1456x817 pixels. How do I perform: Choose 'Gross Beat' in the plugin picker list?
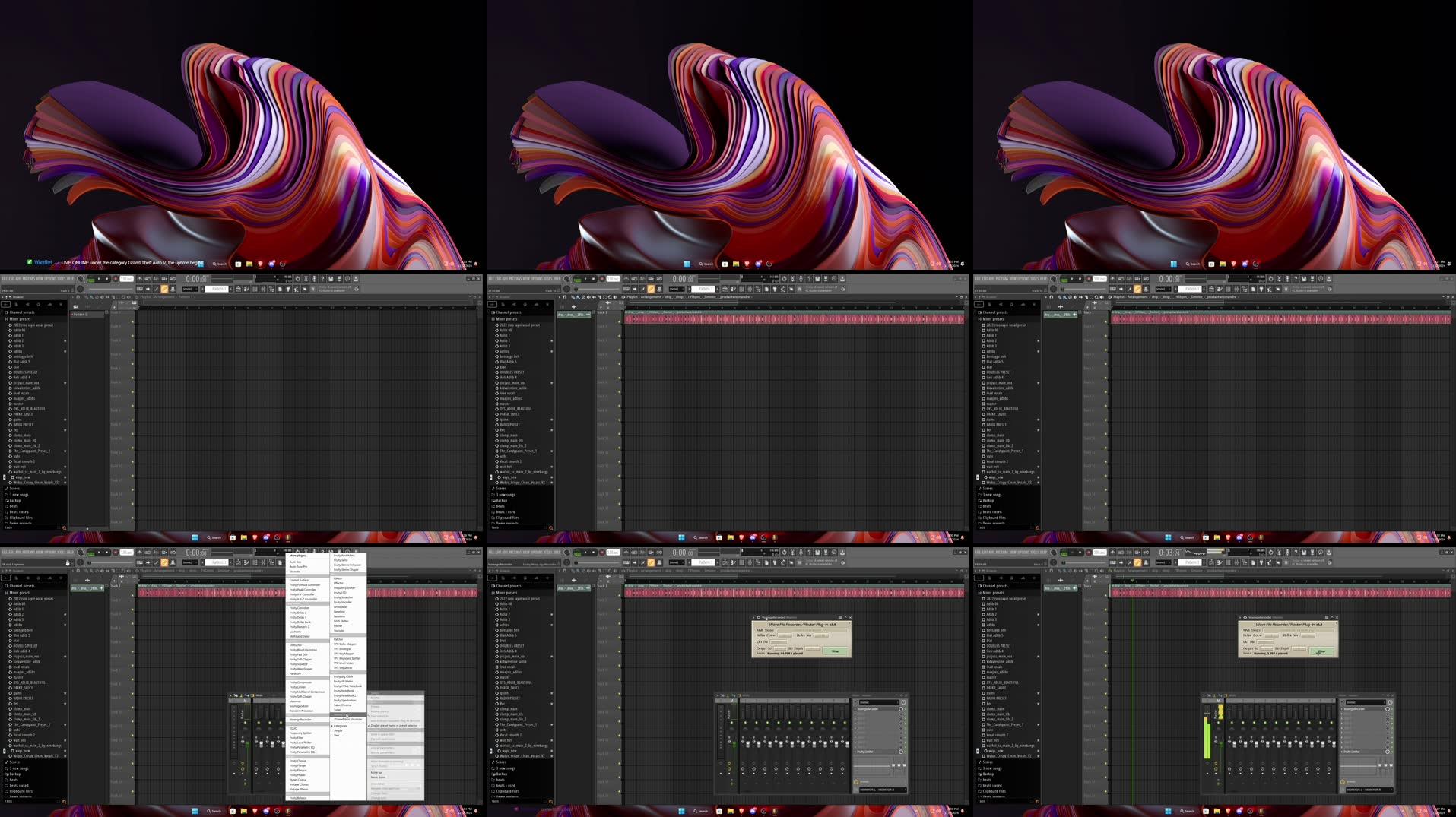340,607
